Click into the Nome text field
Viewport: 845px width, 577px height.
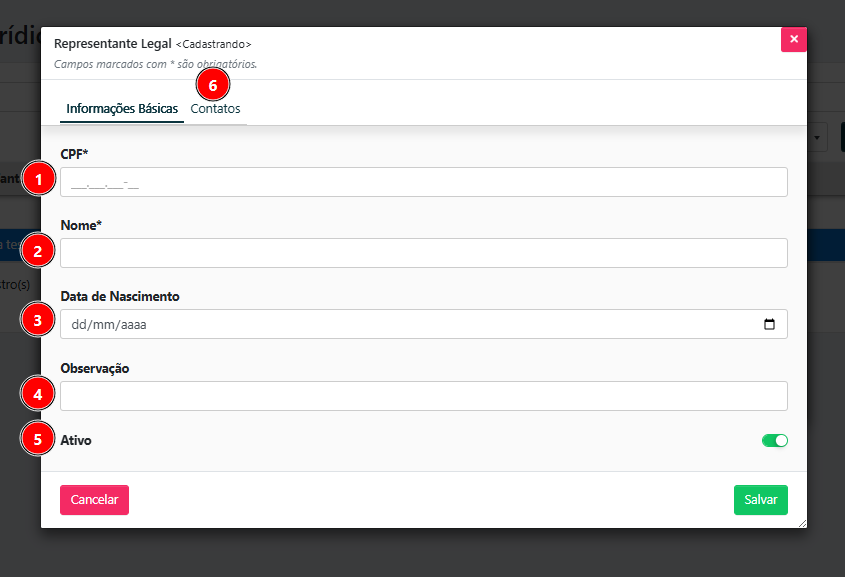424,253
